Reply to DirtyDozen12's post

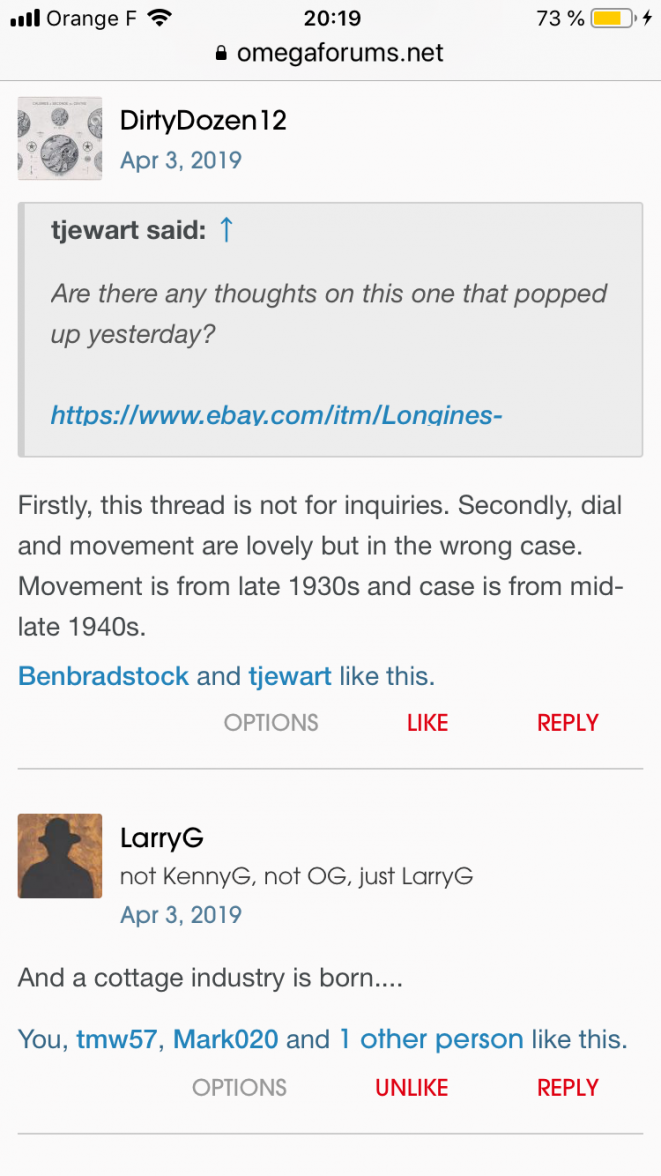click(x=567, y=723)
